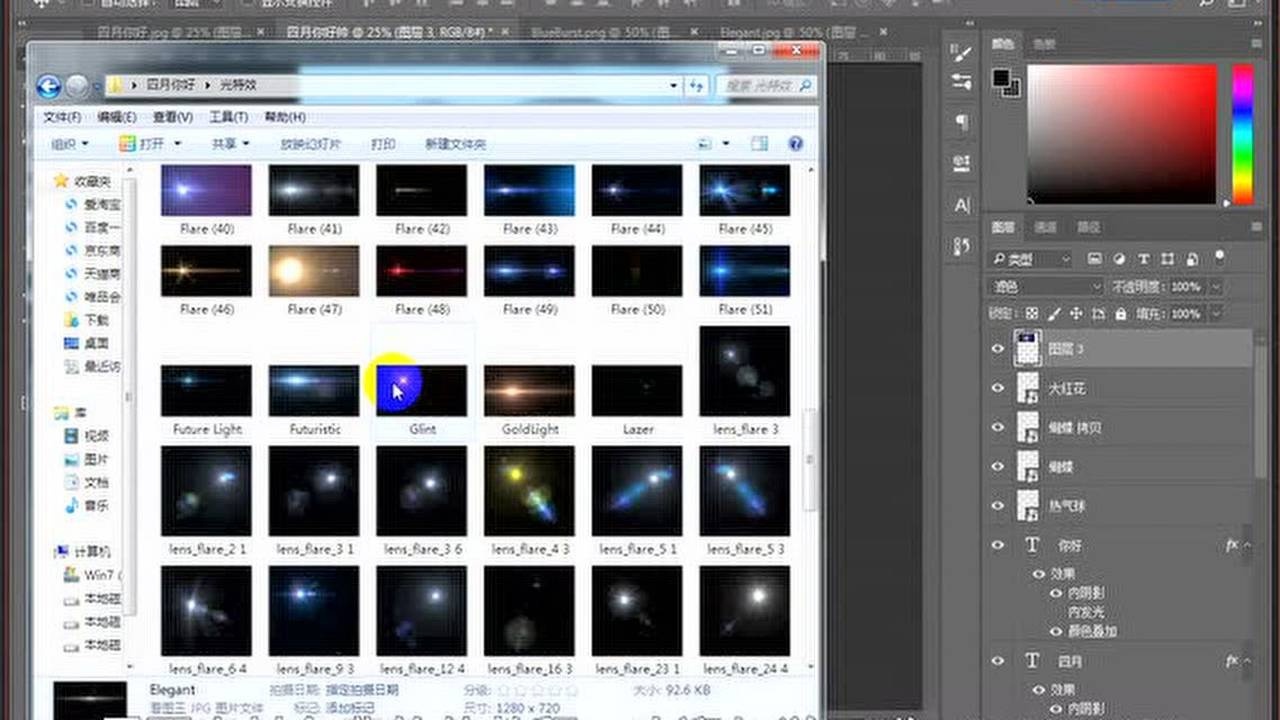Click the 新建文件夹 button
The image size is (1280, 720).
[x=455, y=144]
